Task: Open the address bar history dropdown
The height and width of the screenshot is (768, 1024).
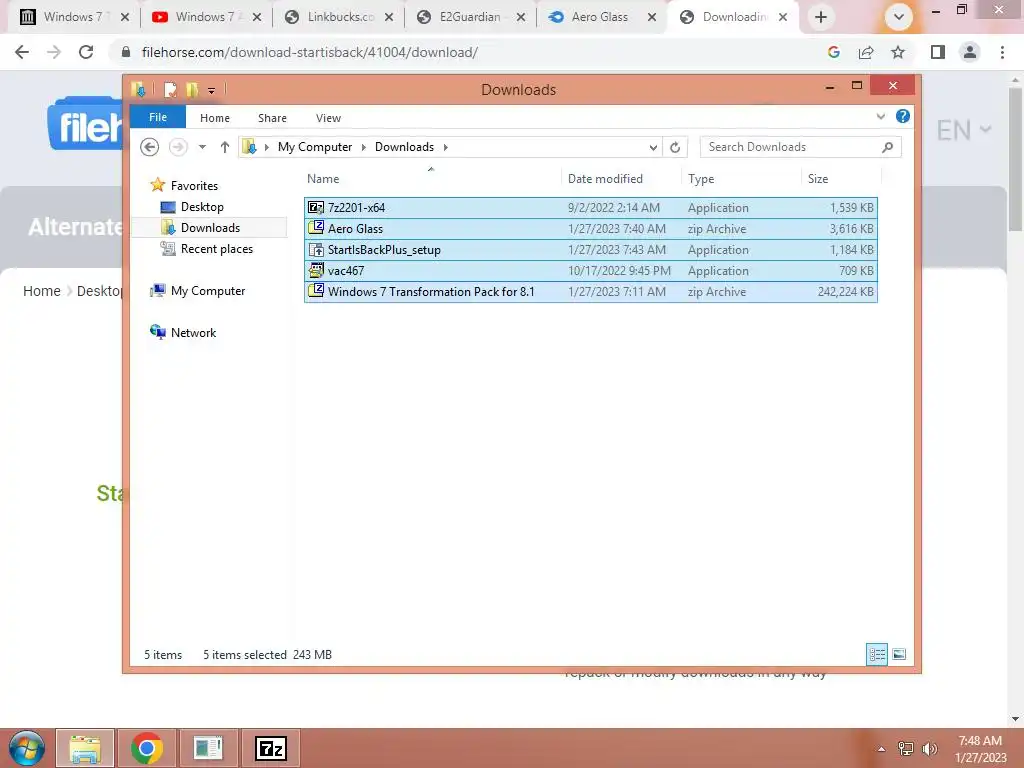Action: [653, 148]
